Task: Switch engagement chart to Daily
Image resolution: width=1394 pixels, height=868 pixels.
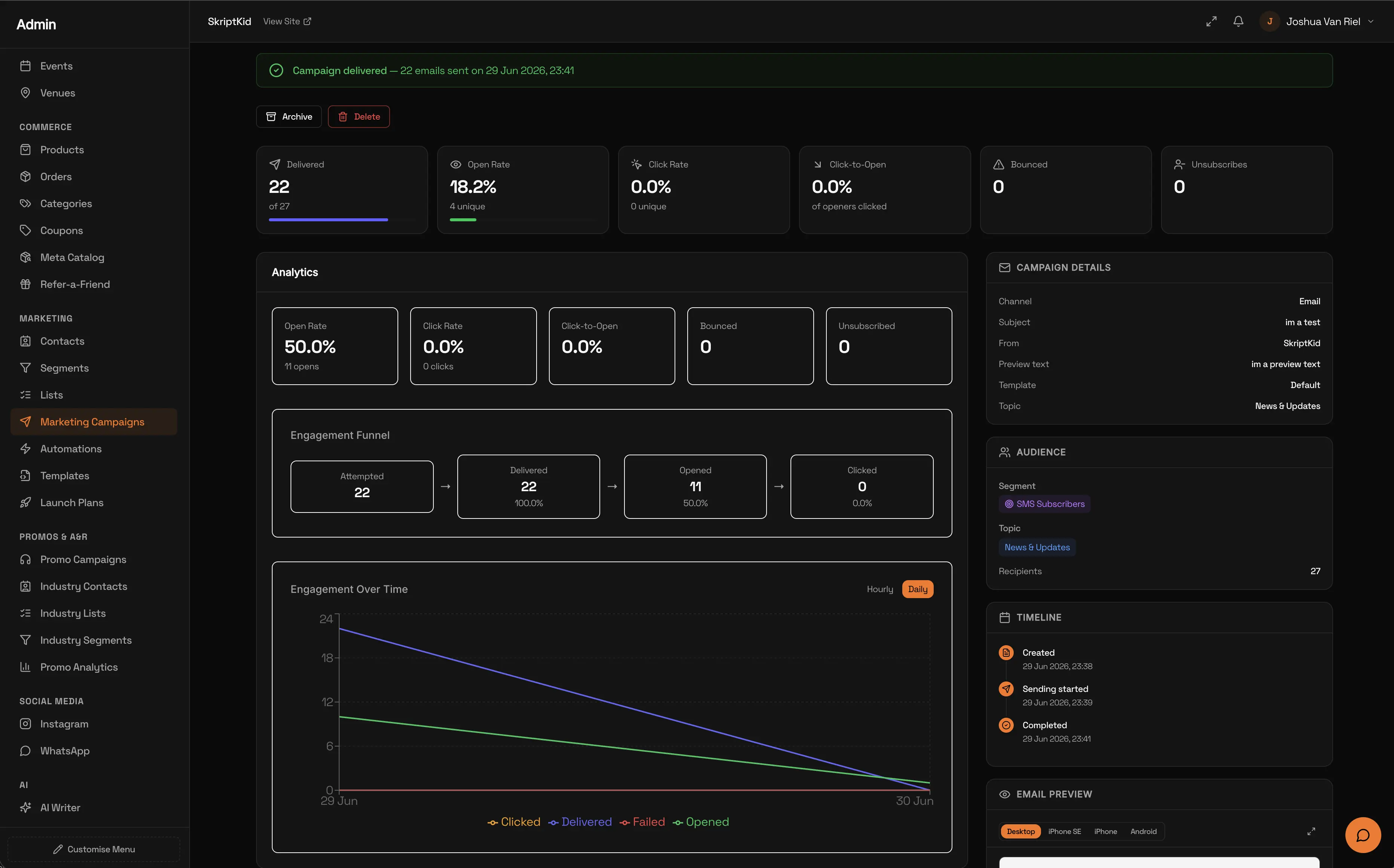Action: [918, 589]
